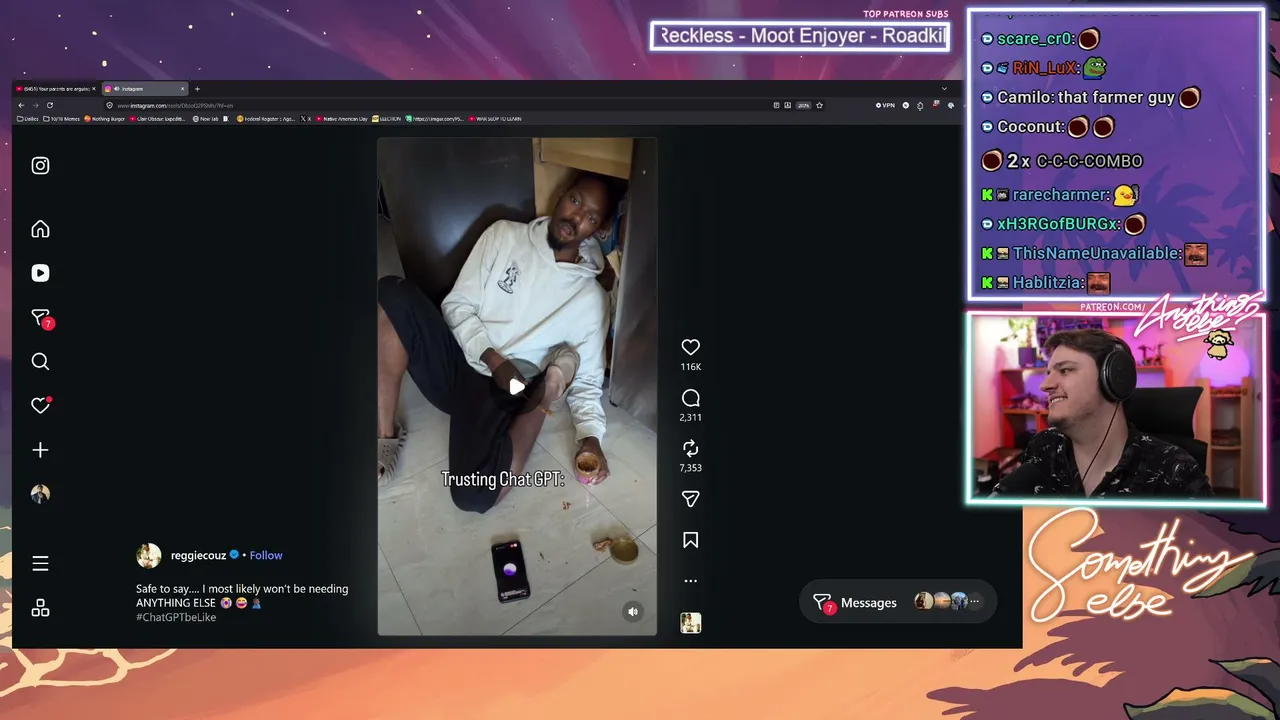Viewport: 1280px width, 720px height.
Task: Like the reel with the heart icon
Action: [690, 347]
